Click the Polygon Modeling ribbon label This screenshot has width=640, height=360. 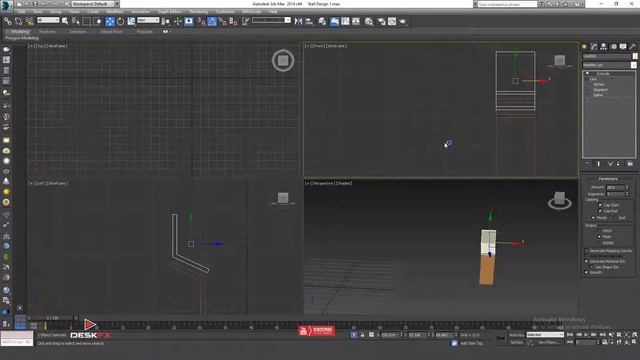[x=22, y=38]
